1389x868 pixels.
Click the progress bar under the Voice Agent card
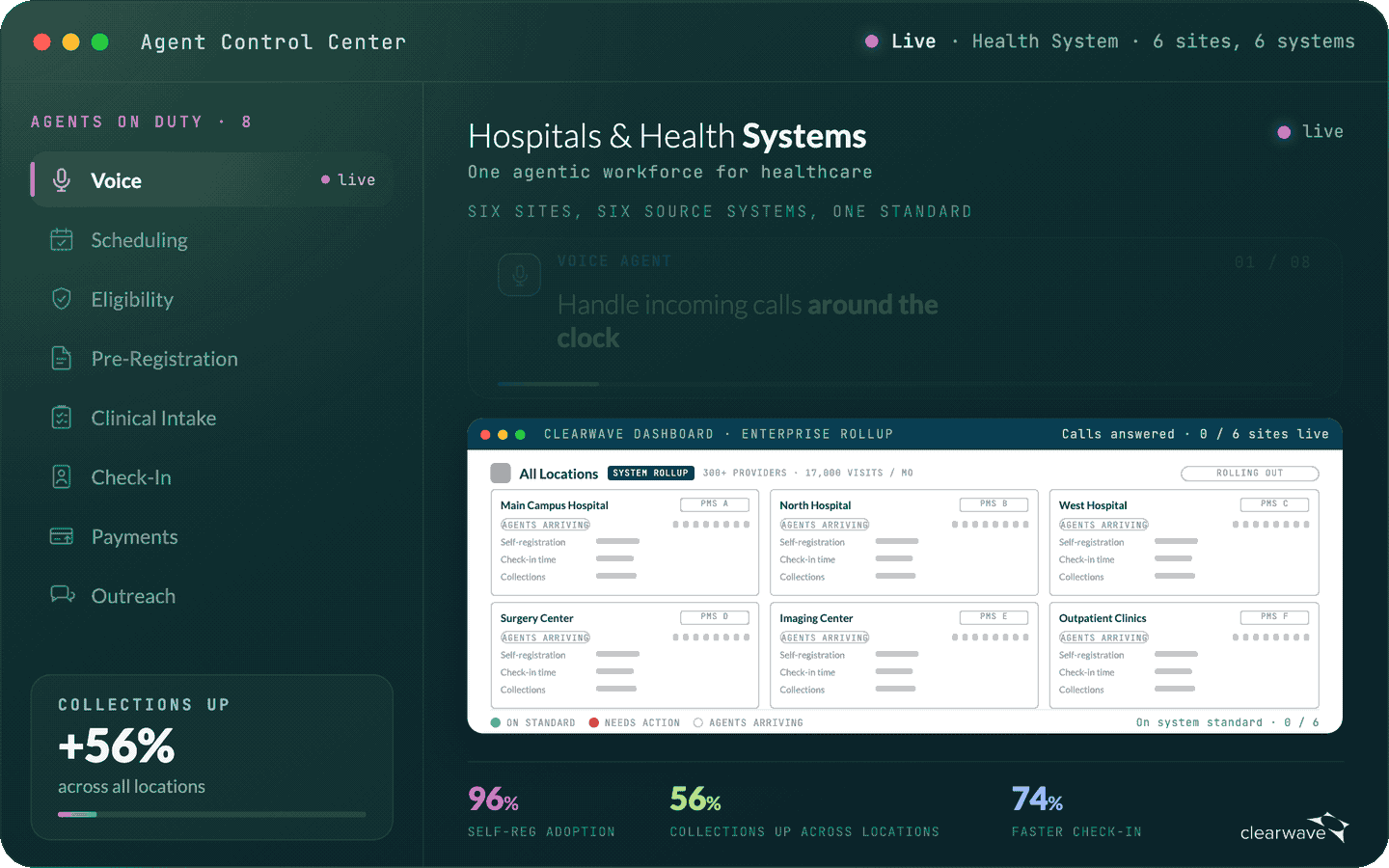point(905,384)
